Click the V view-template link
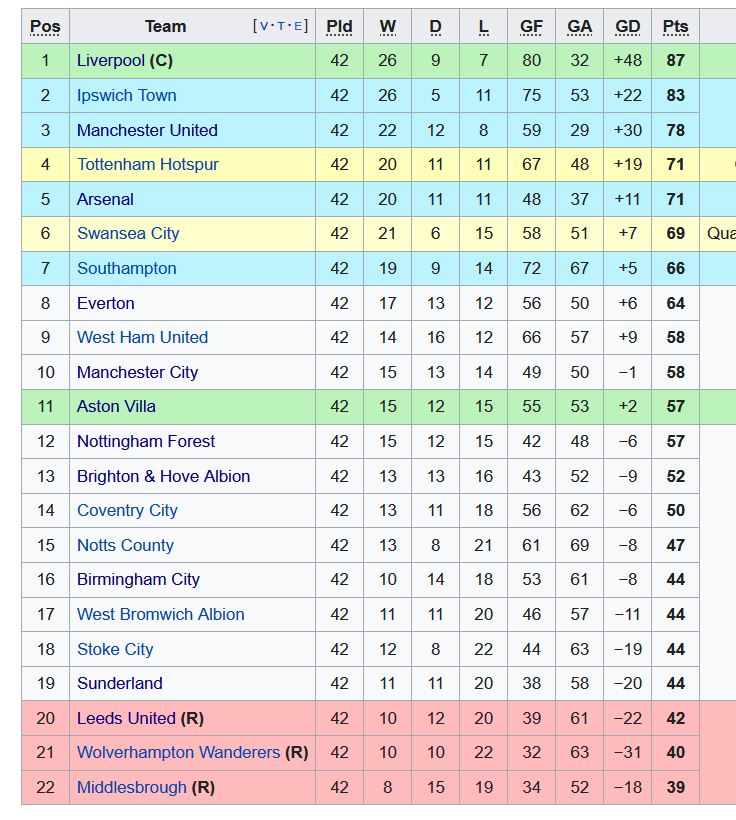This screenshot has height=820, width=736. 264,26
